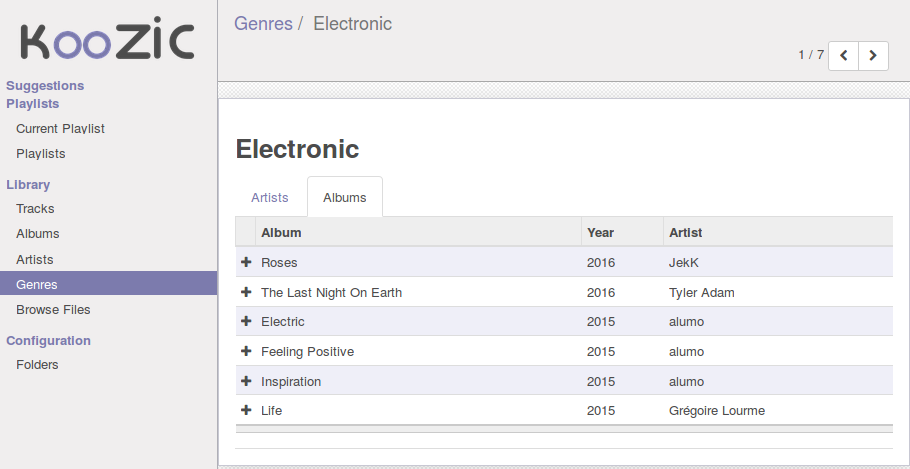Image resolution: width=910 pixels, height=469 pixels.
Task: Go to previous genre with left arrow
Action: tap(843, 56)
